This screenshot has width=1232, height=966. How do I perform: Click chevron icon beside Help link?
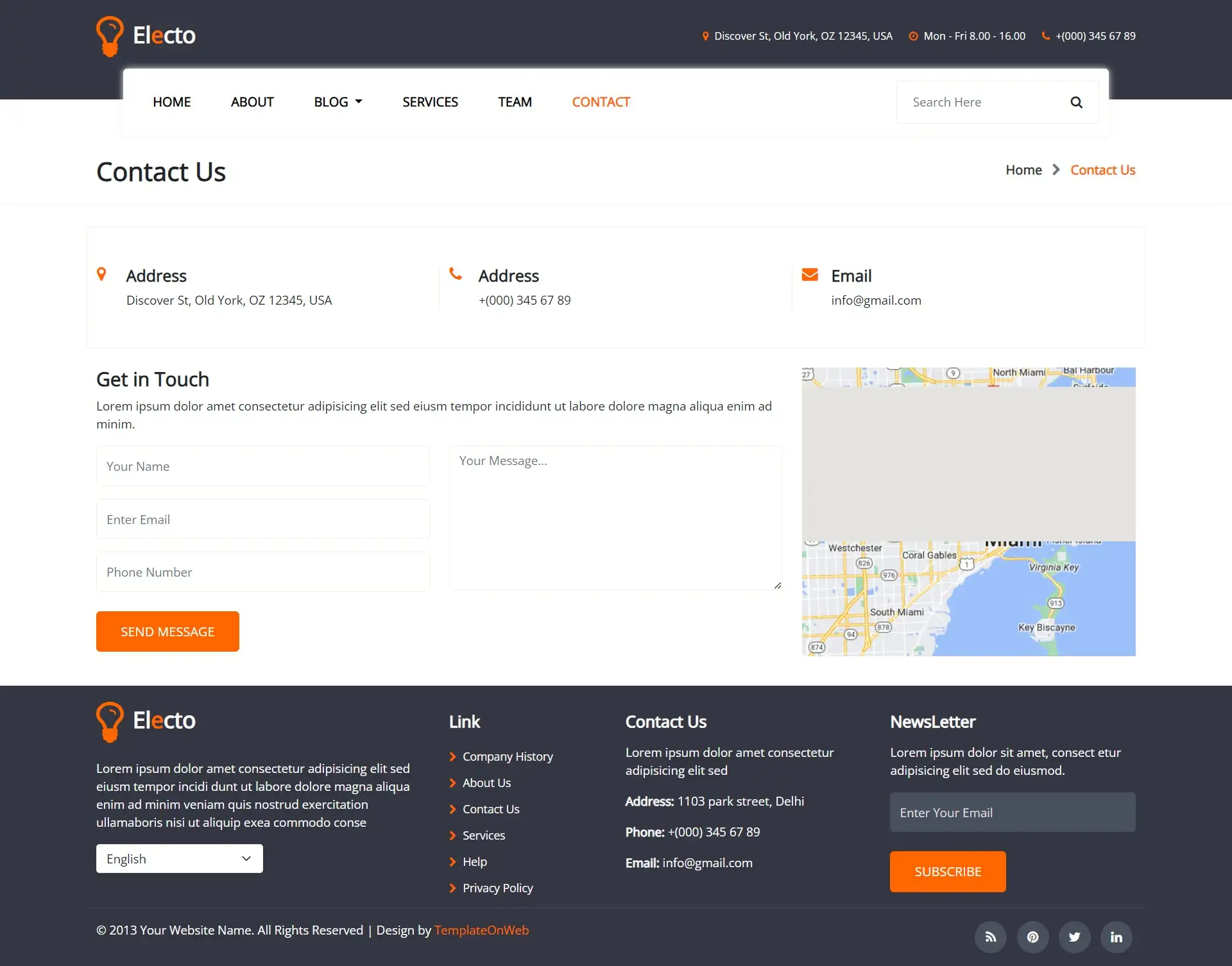(453, 862)
